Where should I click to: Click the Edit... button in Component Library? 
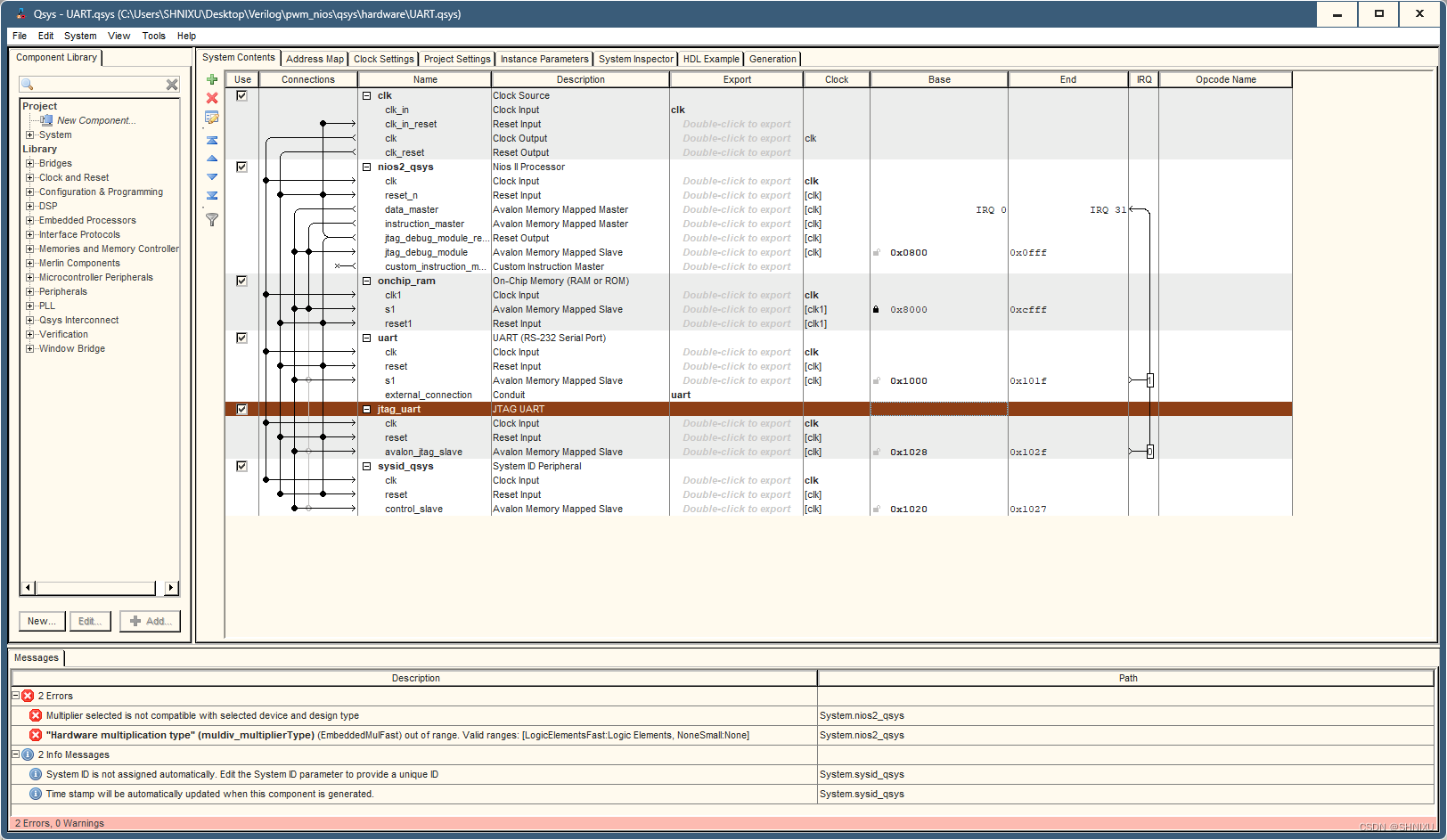90,621
